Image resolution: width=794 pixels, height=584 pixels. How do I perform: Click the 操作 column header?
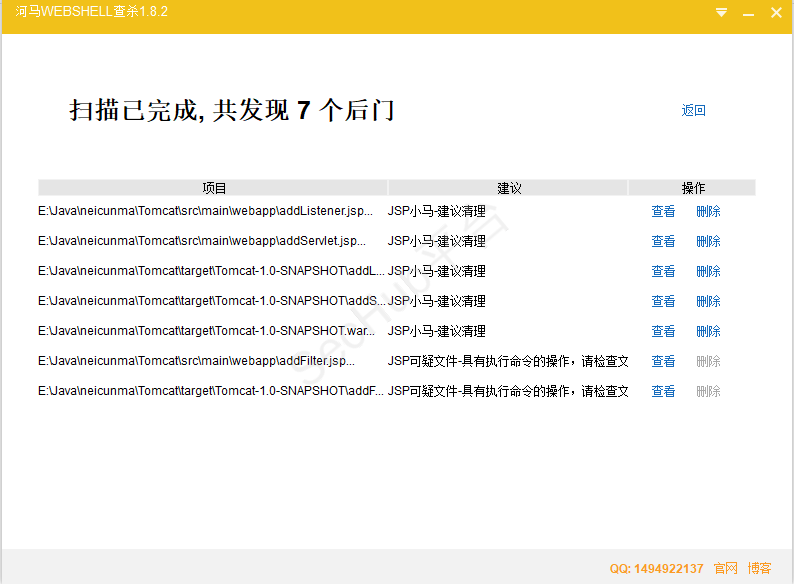[x=692, y=188]
